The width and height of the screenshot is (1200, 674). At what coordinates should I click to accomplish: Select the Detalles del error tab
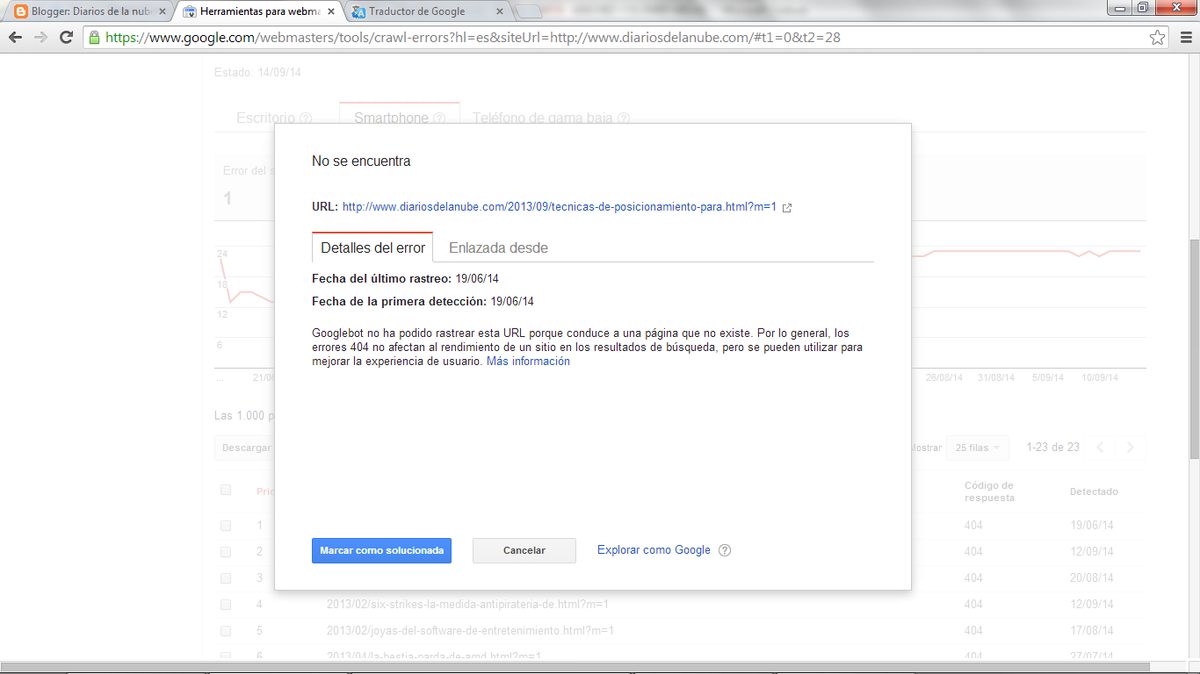[x=372, y=248]
